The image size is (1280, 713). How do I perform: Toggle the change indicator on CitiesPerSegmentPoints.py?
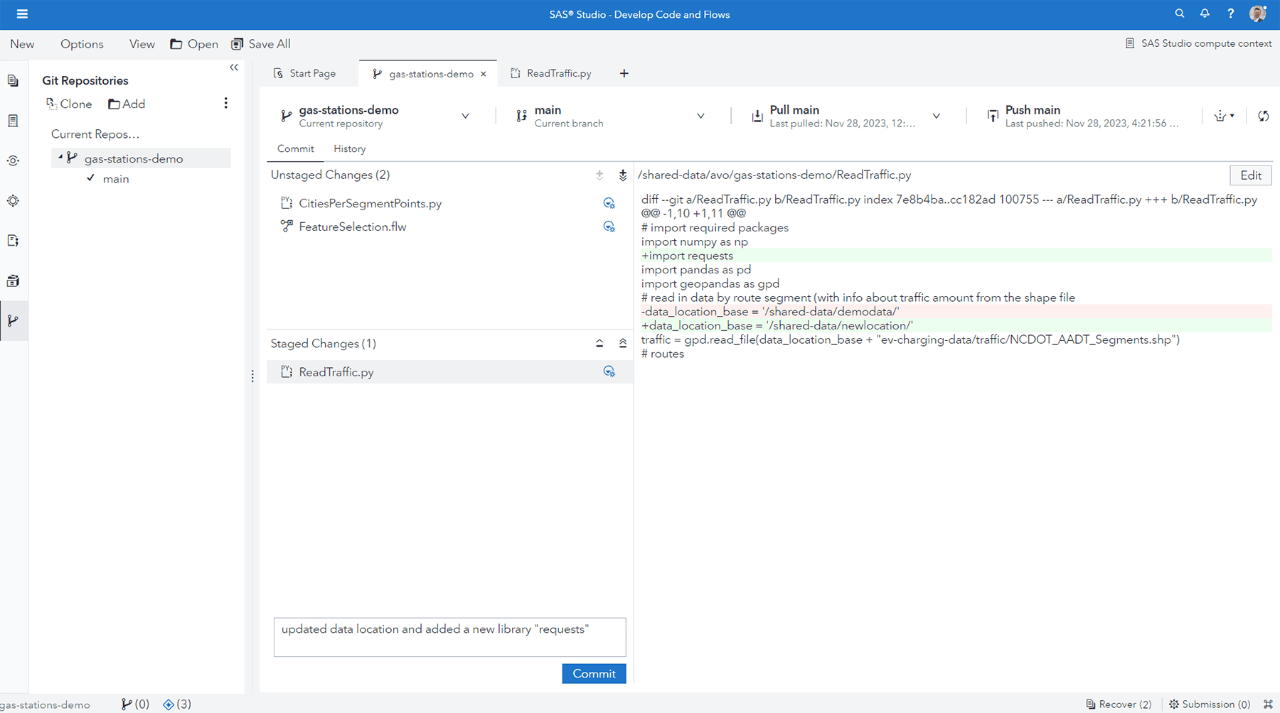point(609,202)
